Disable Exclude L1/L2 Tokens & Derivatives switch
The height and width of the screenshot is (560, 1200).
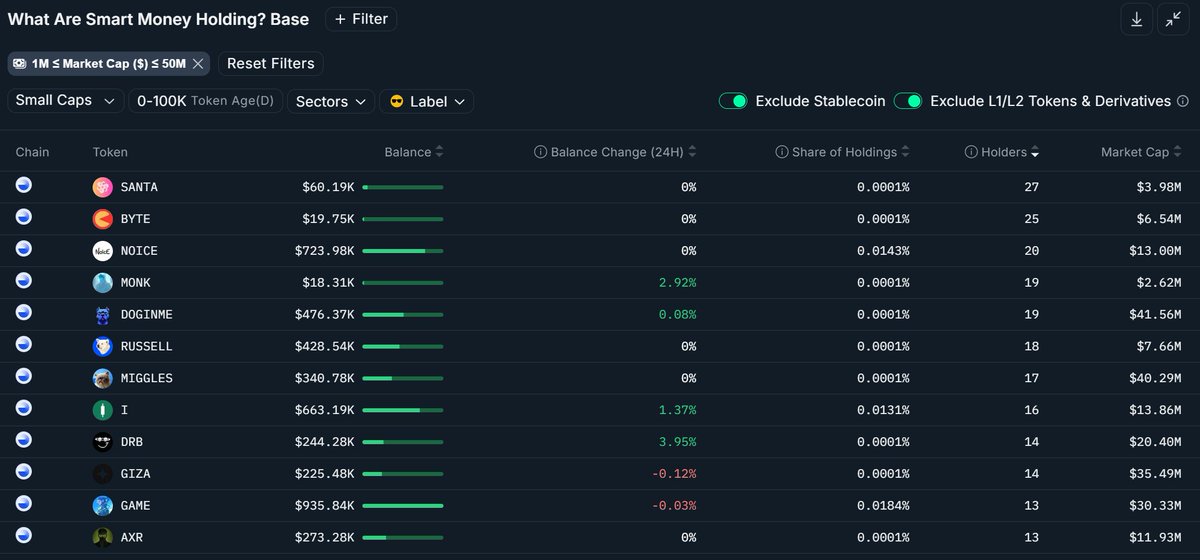[x=907, y=101]
